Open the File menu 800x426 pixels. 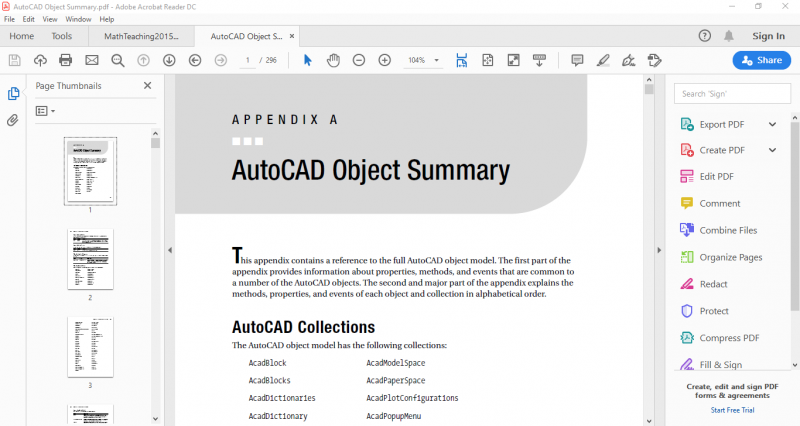9,19
